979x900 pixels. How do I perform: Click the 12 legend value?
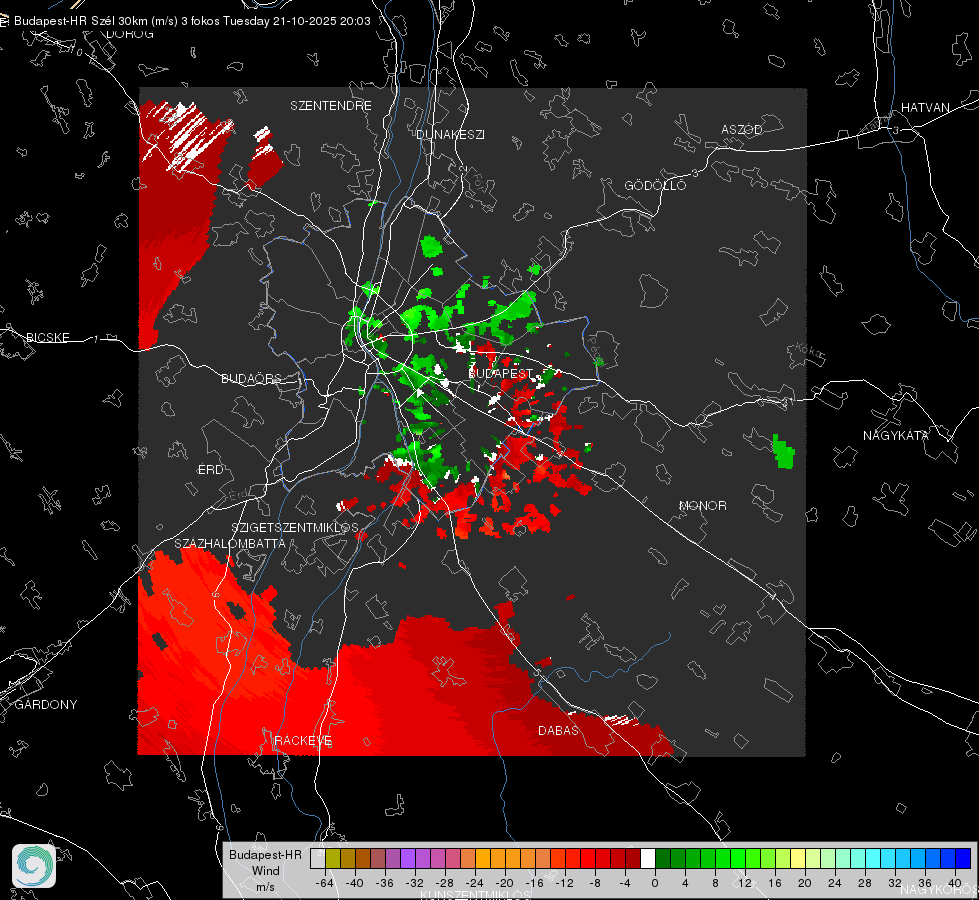tap(745, 883)
